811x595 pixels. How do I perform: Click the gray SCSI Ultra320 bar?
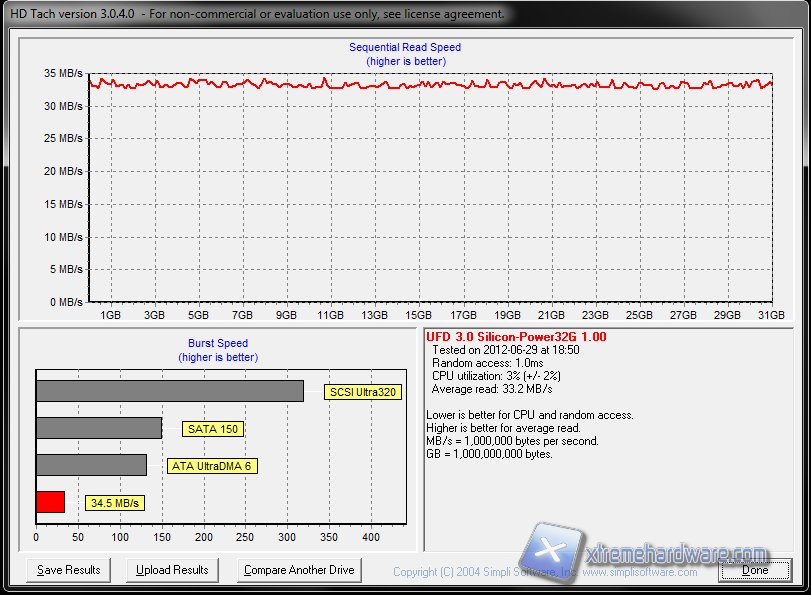(169, 391)
